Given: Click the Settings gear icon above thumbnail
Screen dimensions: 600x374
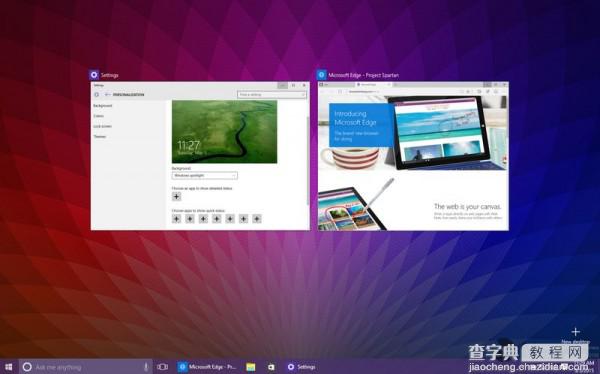Looking at the screenshot, I should point(94,75).
